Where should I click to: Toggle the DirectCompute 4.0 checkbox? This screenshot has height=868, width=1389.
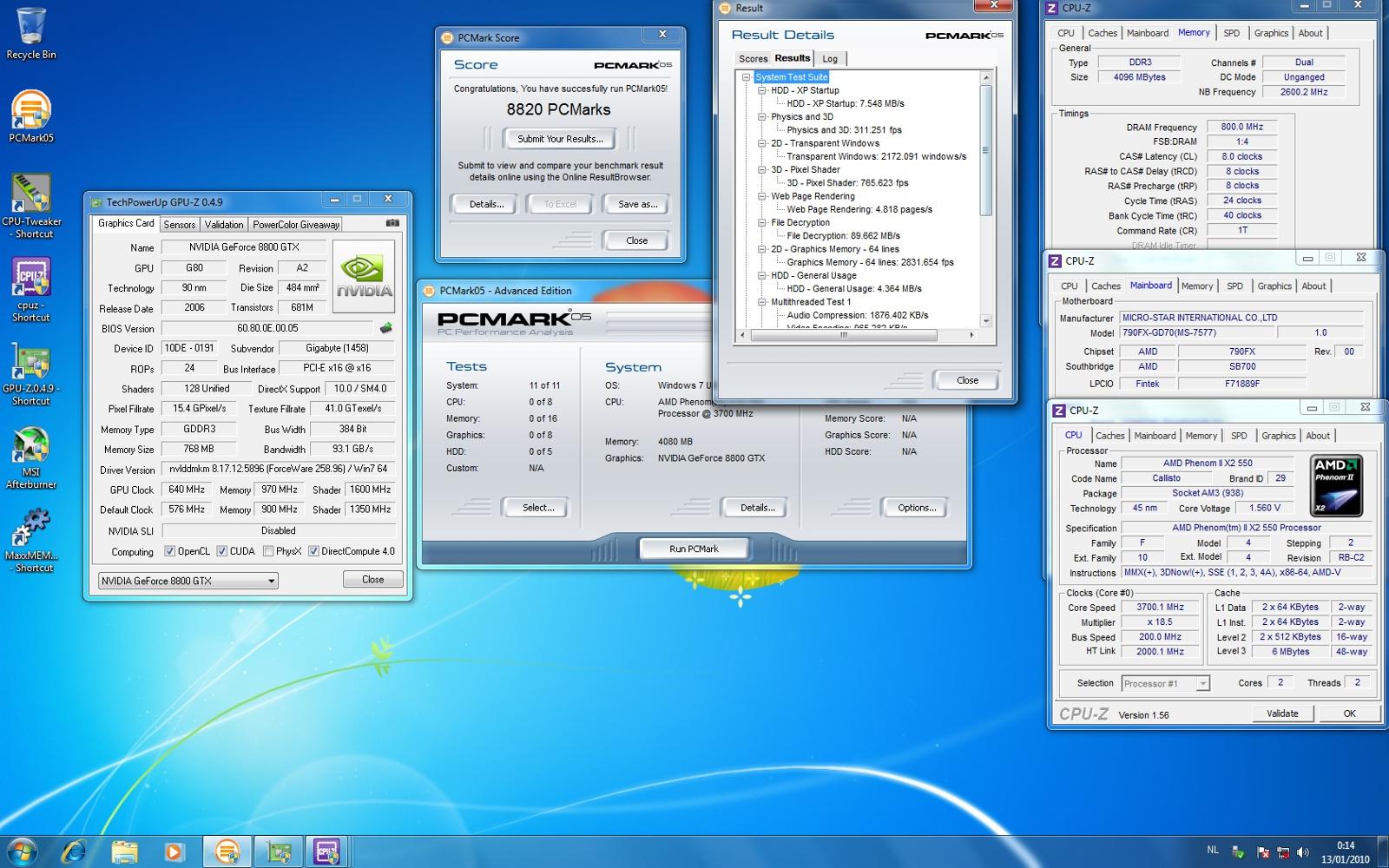tap(314, 551)
